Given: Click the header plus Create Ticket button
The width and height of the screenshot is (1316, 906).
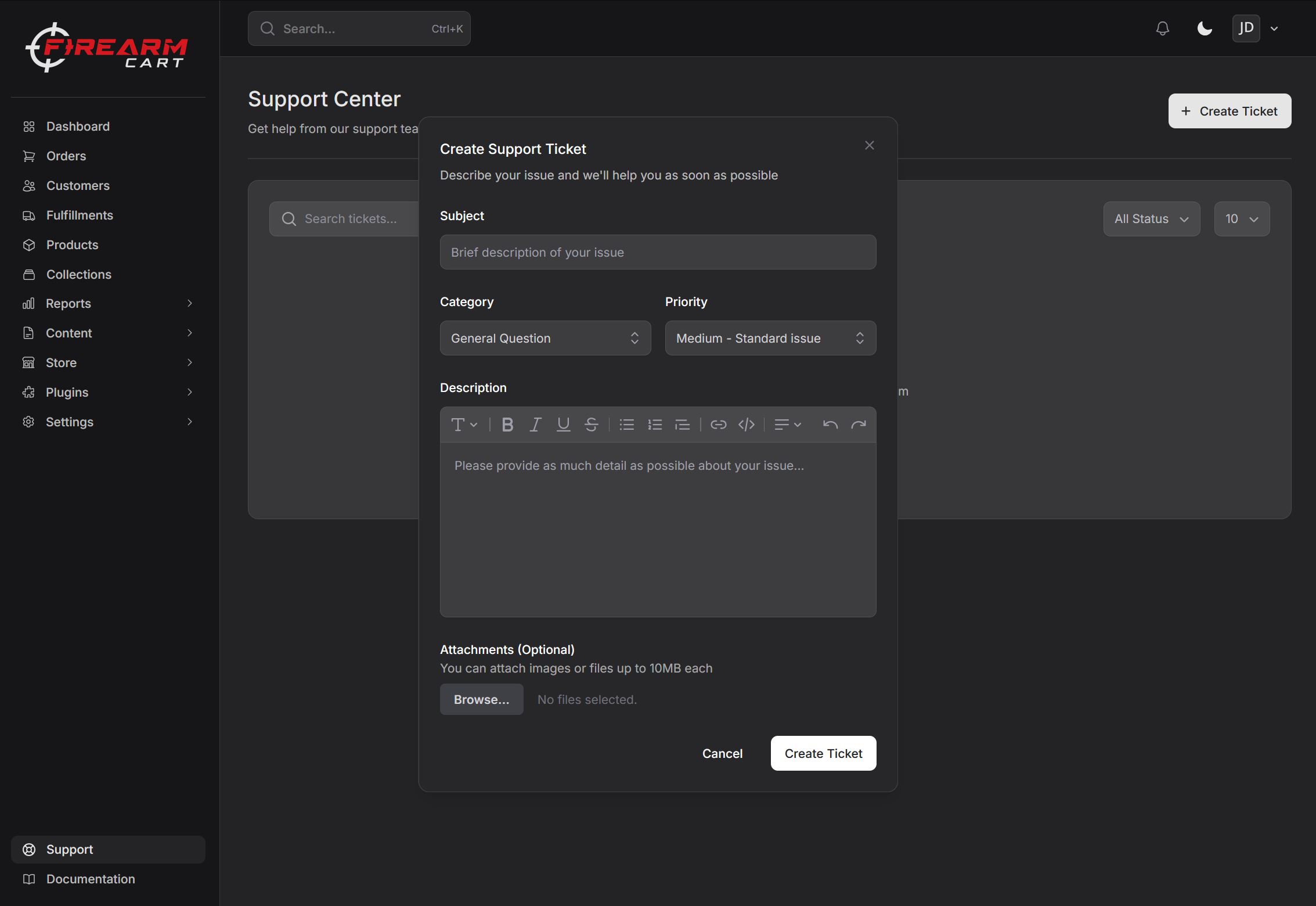Looking at the screenshot, I should (1230, 111).
